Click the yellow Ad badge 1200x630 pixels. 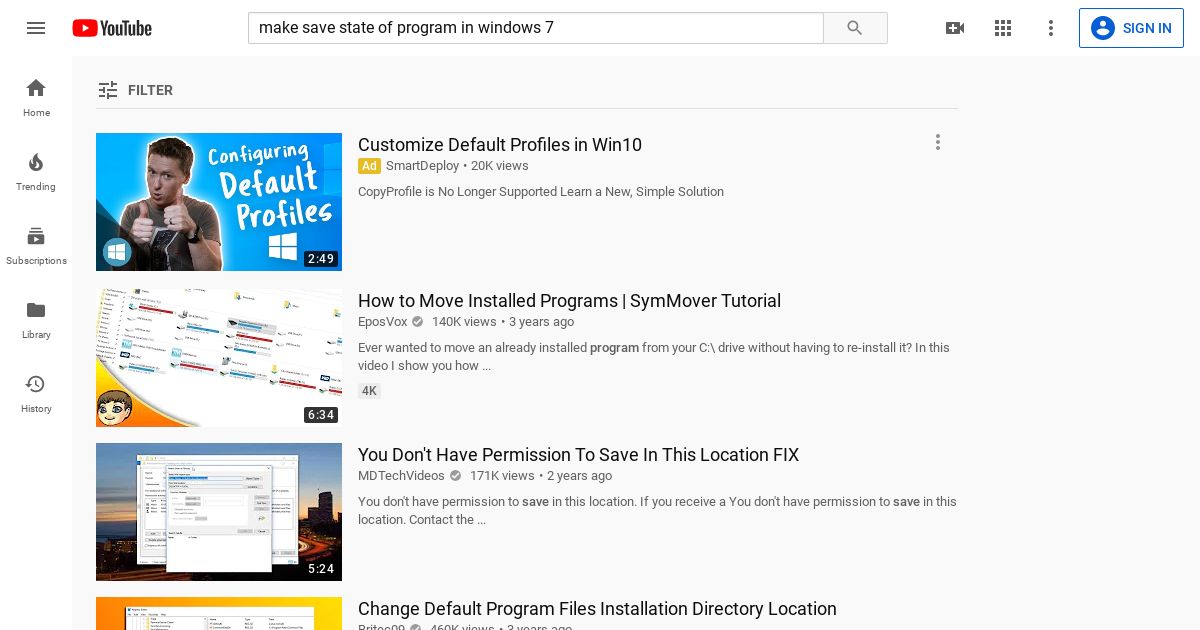pyautogui.click(x=369, y=166)
